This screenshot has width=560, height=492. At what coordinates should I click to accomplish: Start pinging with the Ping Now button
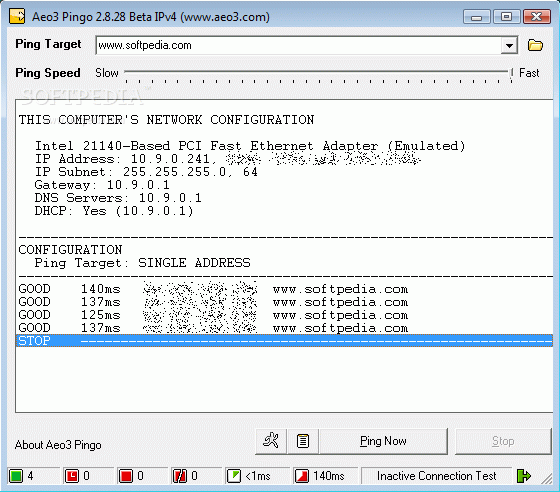(x=383, y=441)
